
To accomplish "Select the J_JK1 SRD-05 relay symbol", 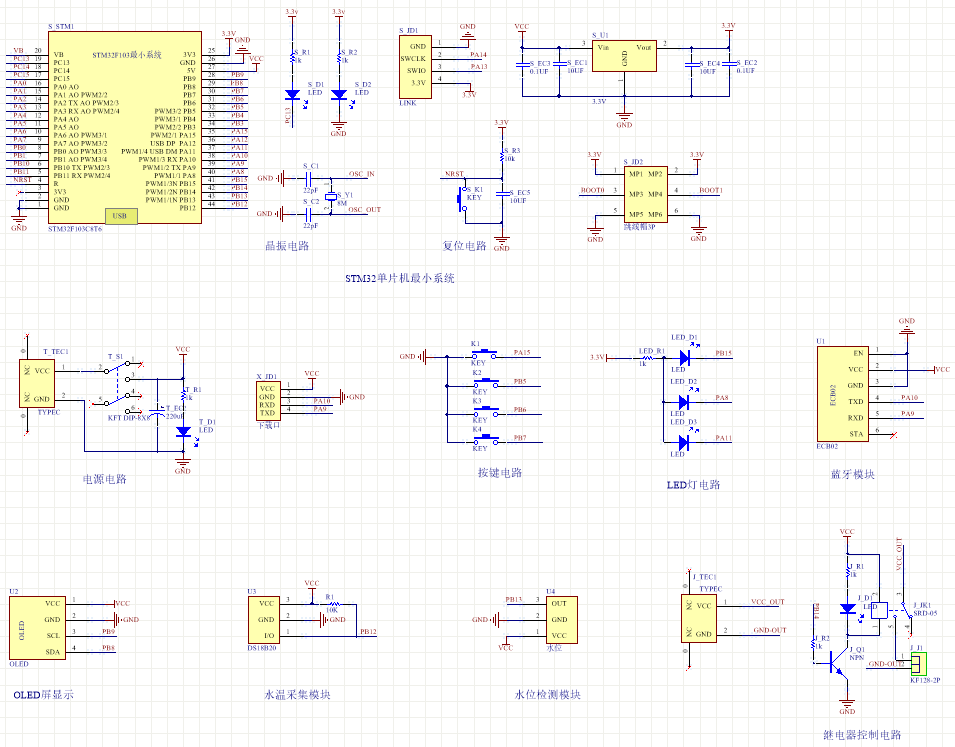I will 892,610.
